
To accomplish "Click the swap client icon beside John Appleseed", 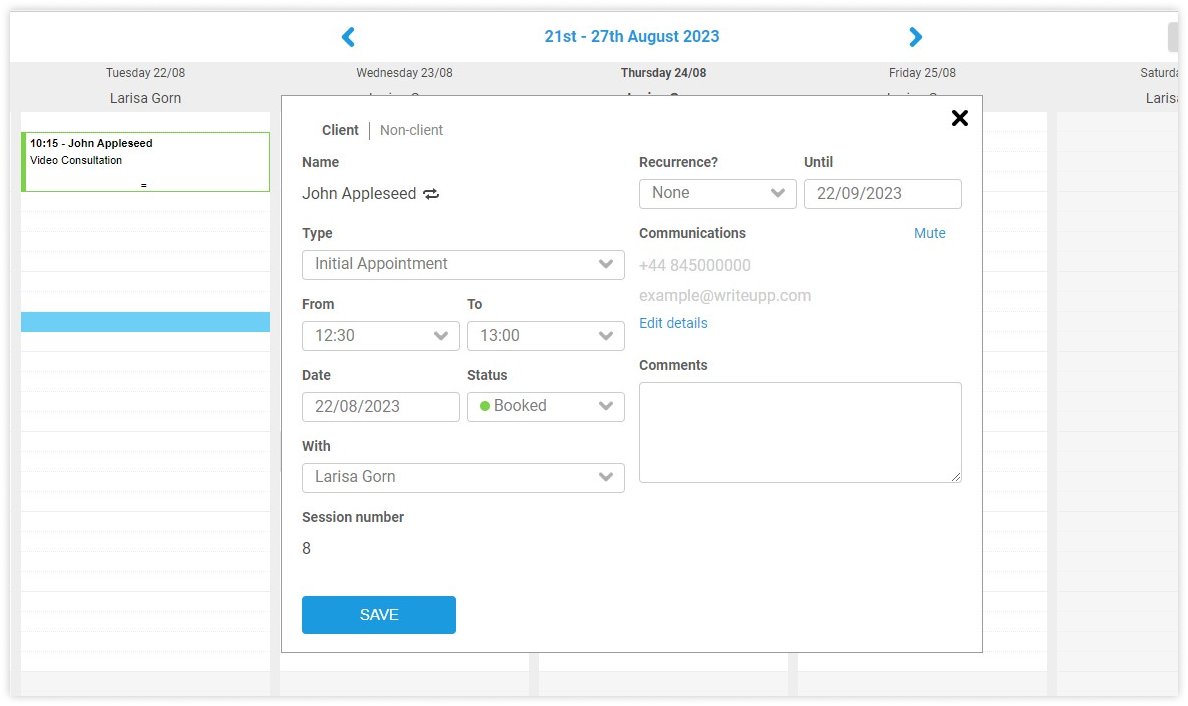I will (431, 194).
